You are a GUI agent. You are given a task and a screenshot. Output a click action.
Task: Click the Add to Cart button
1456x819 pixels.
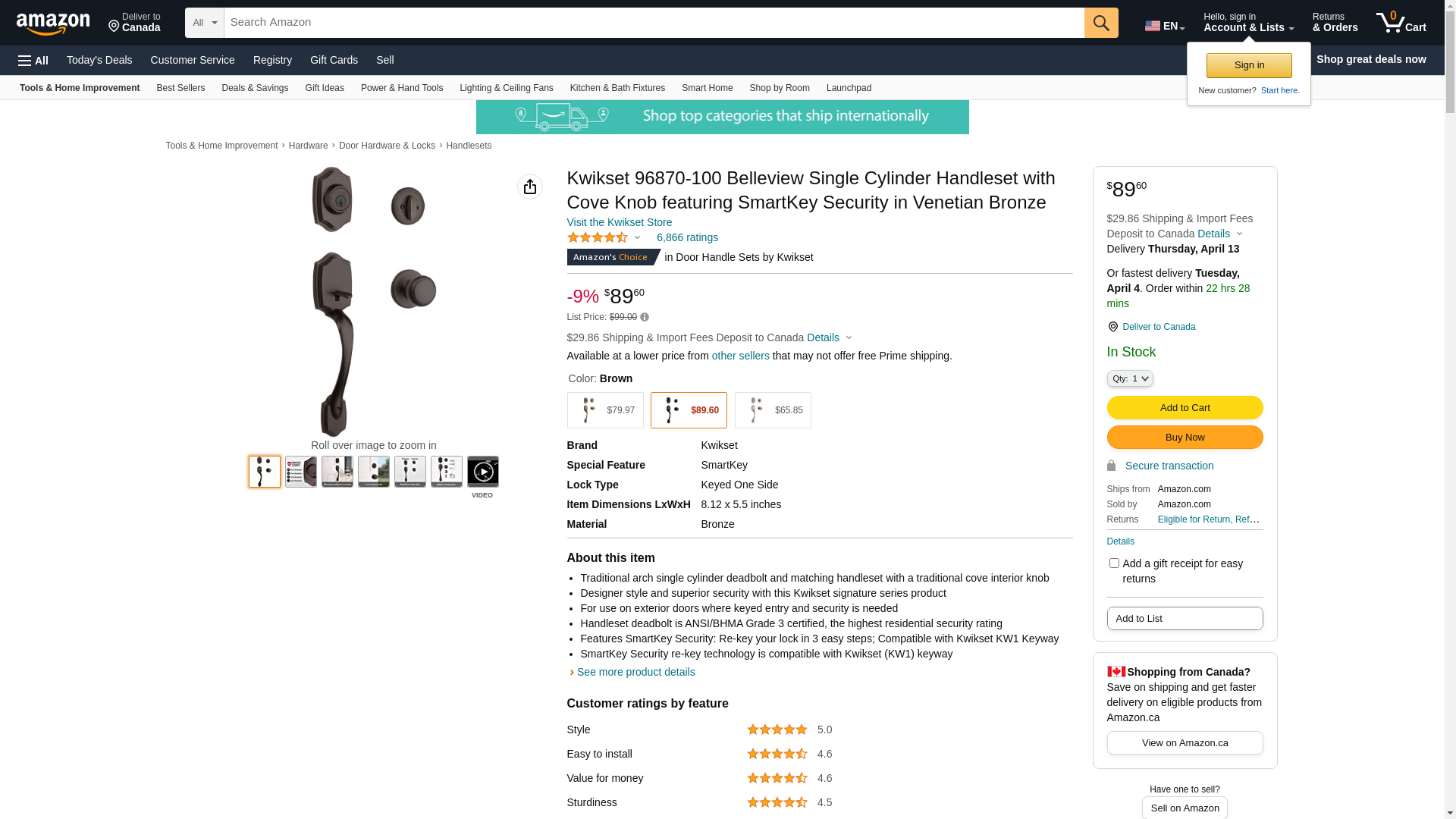pyautogui.click(x=1185, y=408)
